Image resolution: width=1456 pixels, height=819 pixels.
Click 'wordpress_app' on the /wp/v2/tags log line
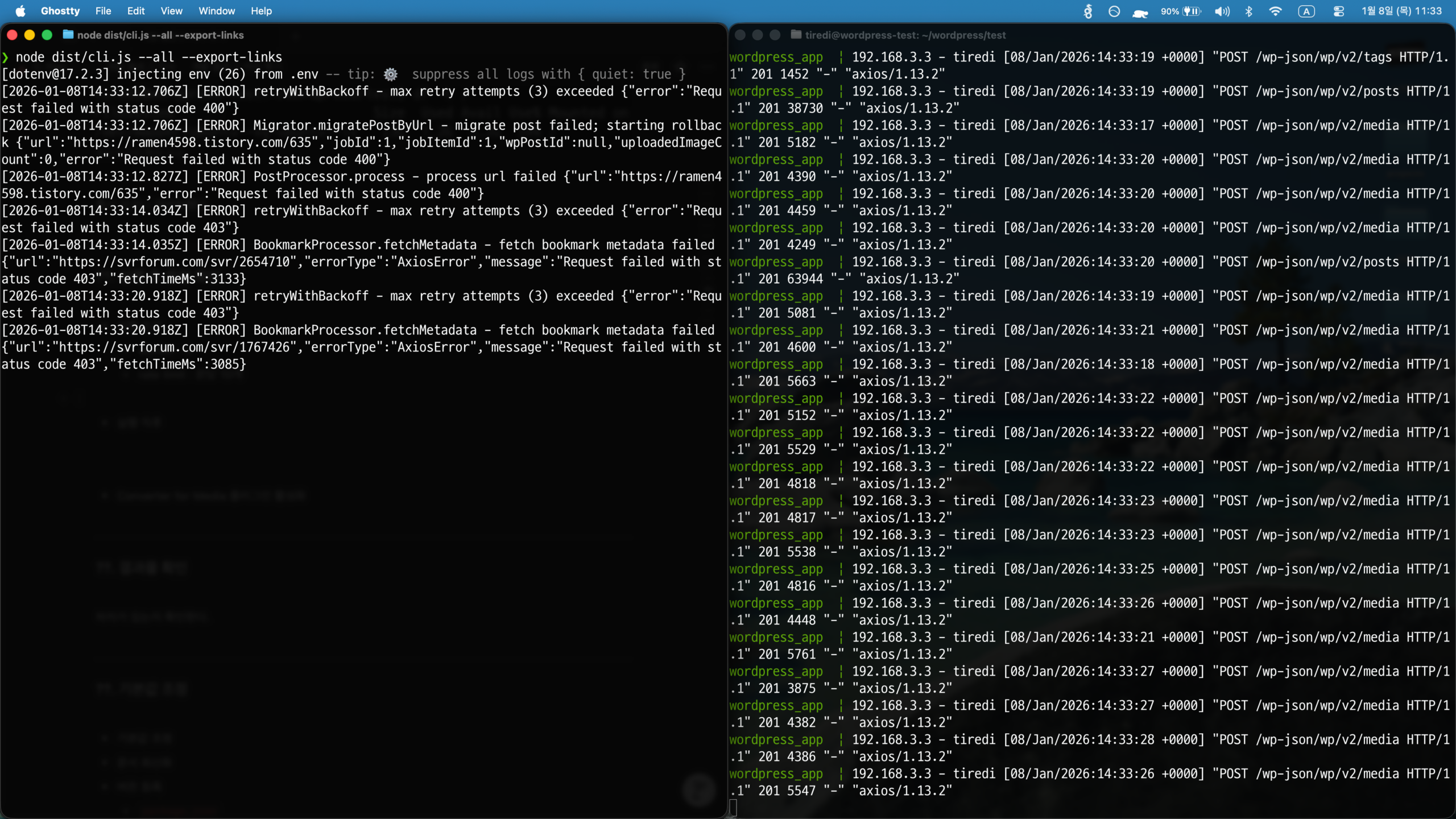click(776, 57)
